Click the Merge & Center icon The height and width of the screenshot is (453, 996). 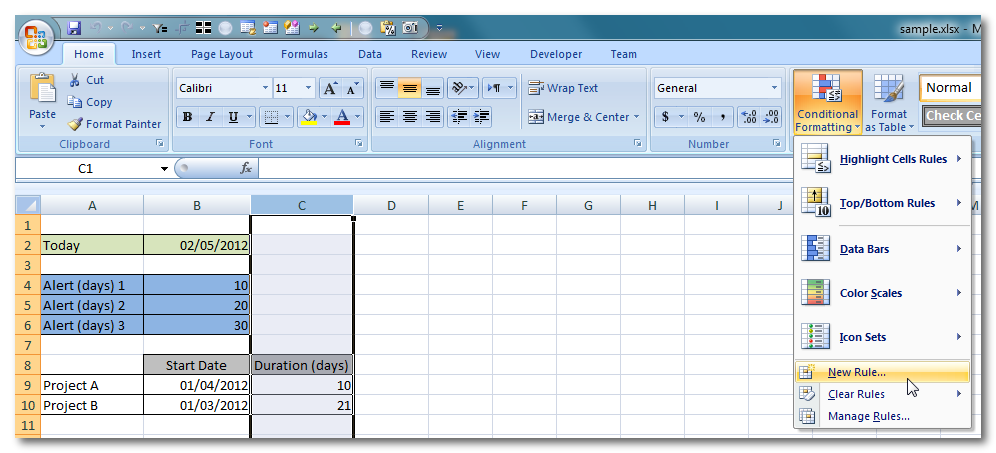(536, 117)
